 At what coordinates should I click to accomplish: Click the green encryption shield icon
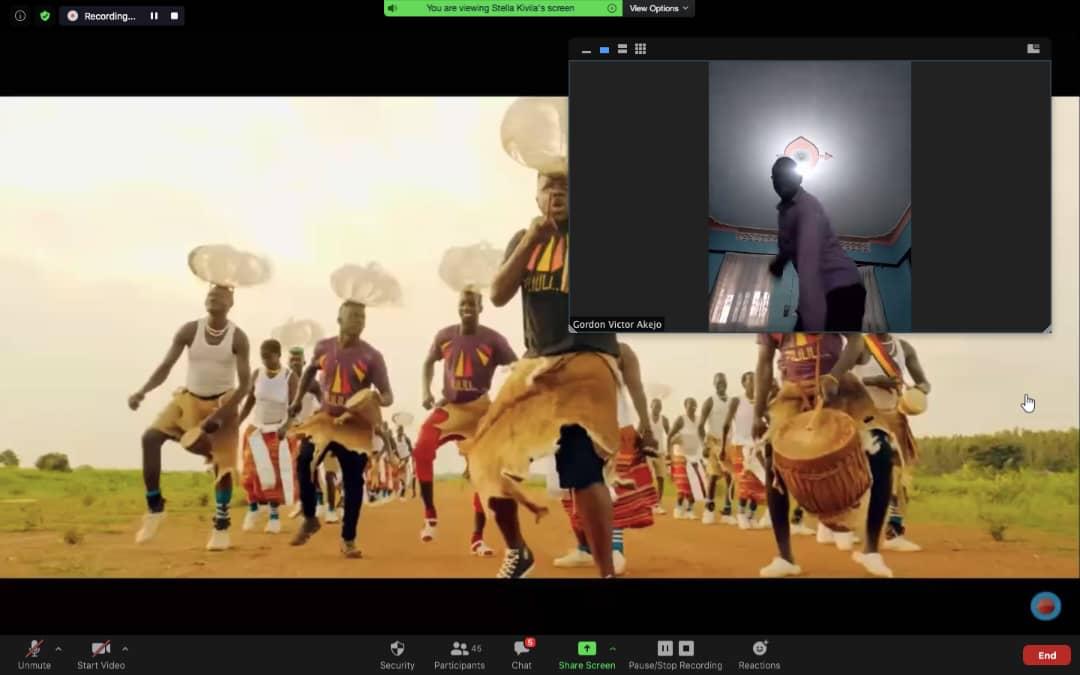pyautogui.click(x=45, y=15)
